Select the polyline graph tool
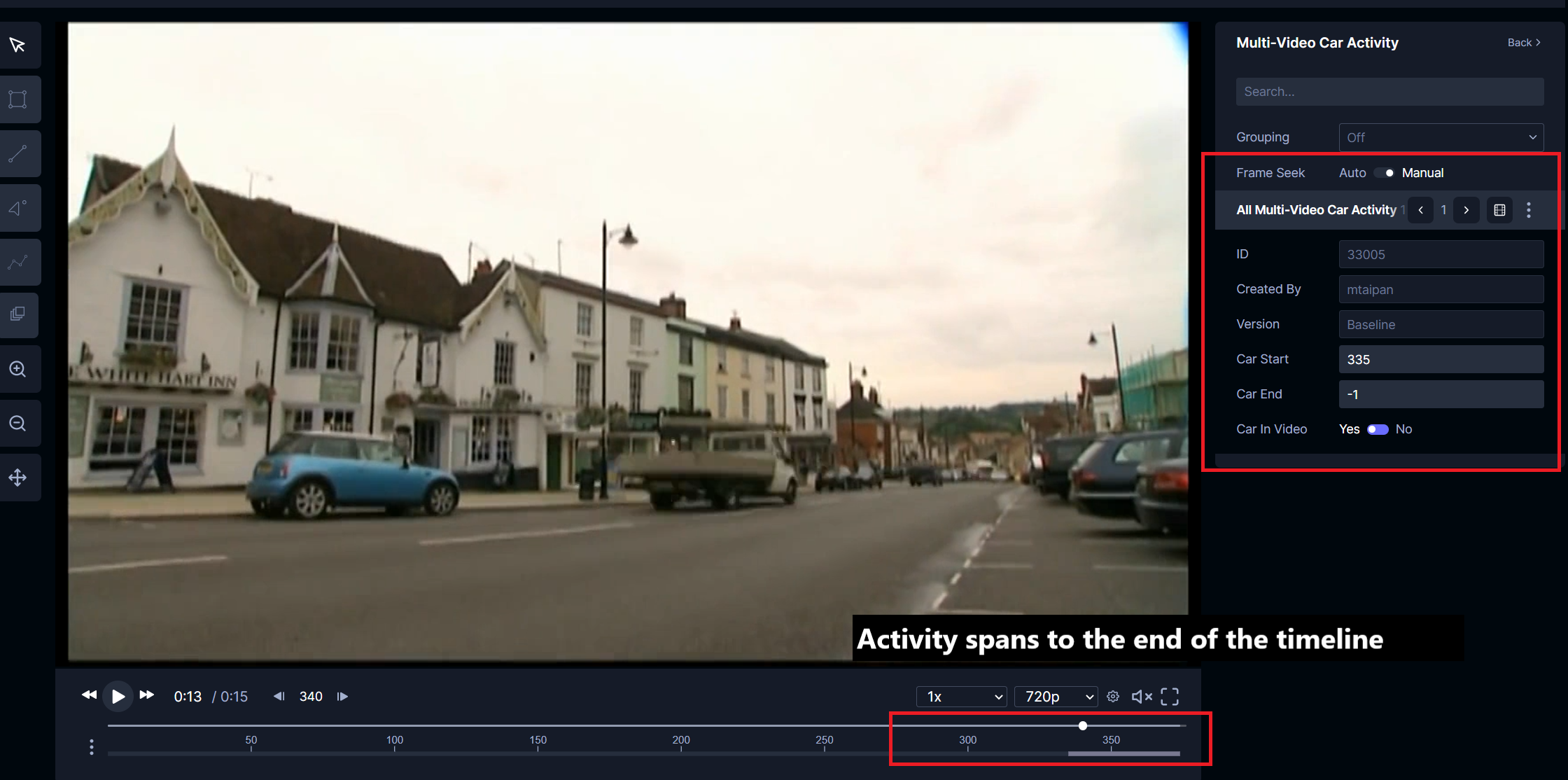 [x=17, y=262]
